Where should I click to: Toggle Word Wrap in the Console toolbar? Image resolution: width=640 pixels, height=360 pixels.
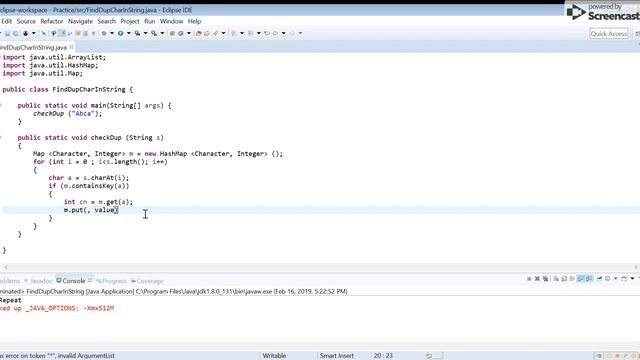click(x=572, y=278)
